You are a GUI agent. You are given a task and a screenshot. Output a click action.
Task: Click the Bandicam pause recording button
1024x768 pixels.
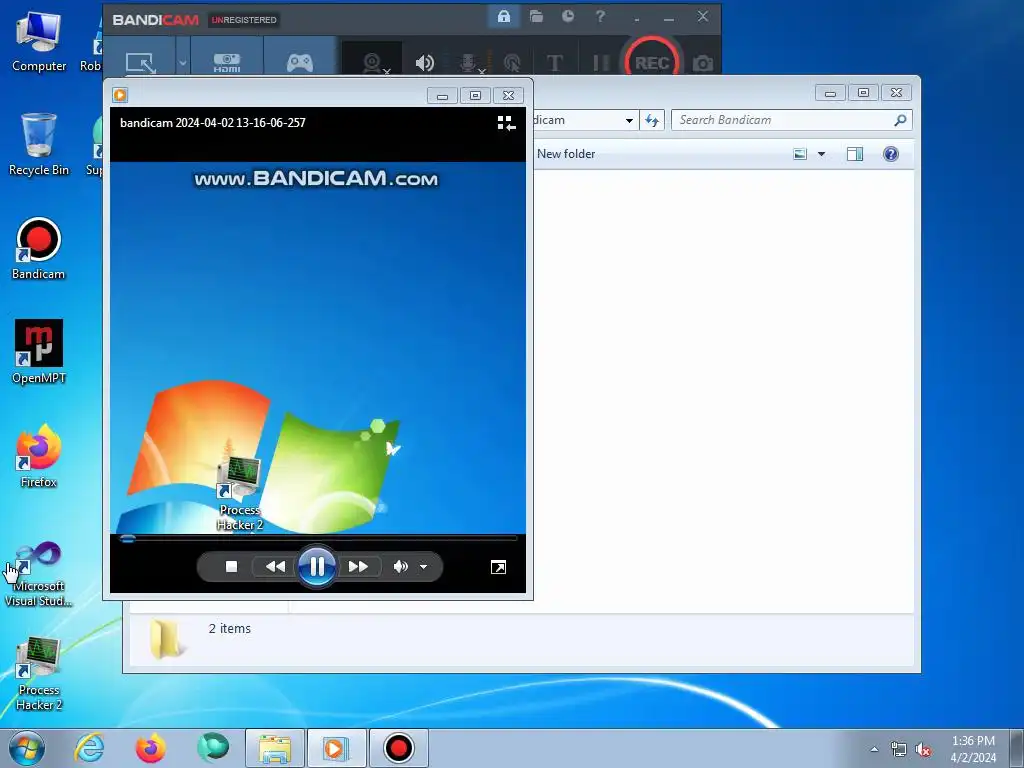pyautogui.click(x=601, y=63)
